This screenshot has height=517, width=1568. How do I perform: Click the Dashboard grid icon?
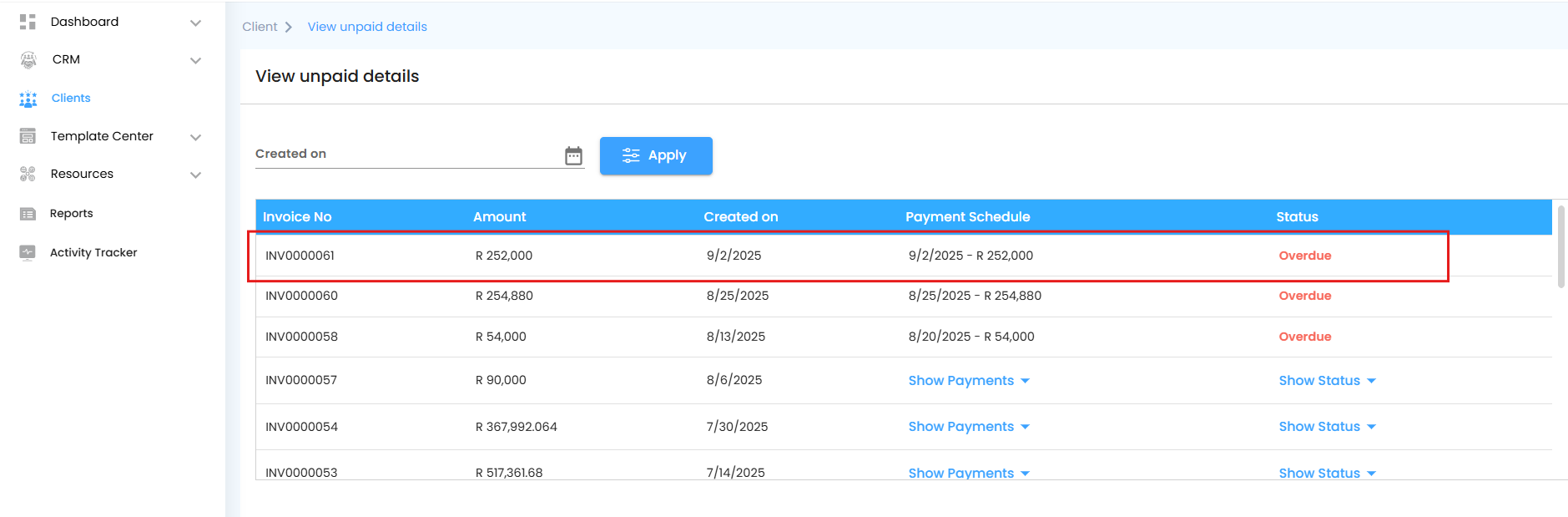(28, 22)
